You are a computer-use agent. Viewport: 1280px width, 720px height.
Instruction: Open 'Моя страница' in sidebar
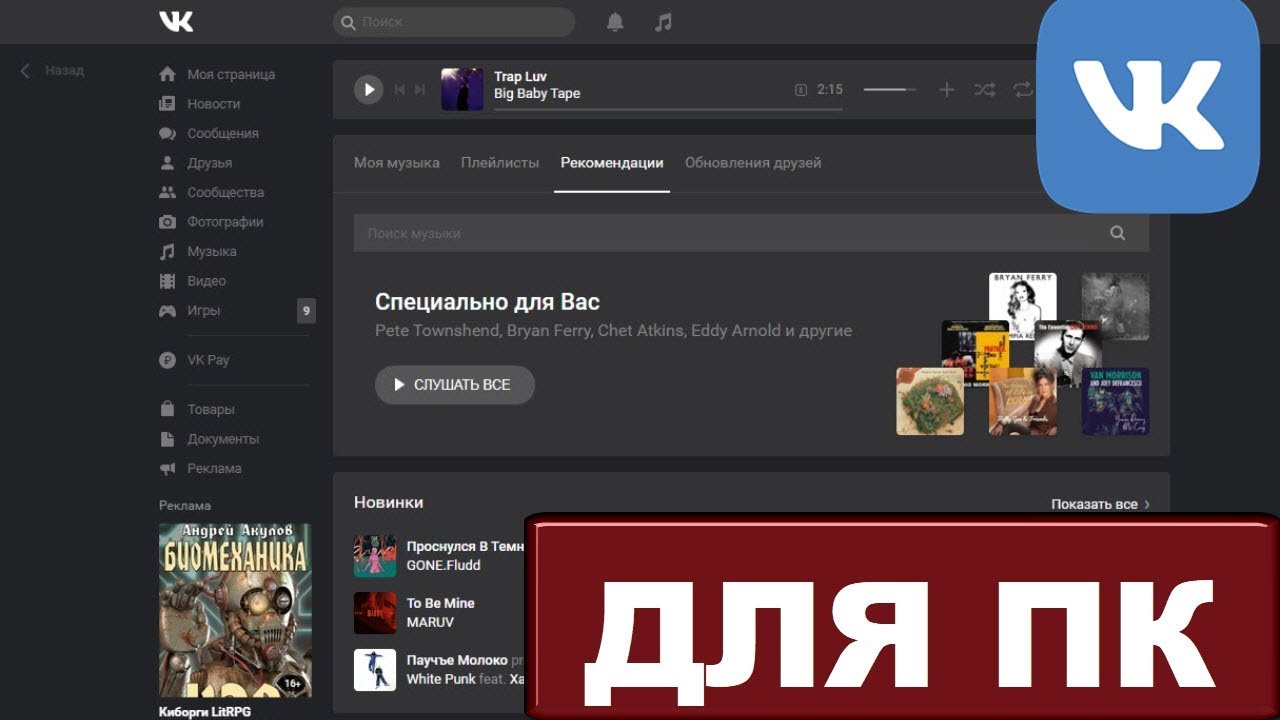pyautogui.click(x=231, y=74)
